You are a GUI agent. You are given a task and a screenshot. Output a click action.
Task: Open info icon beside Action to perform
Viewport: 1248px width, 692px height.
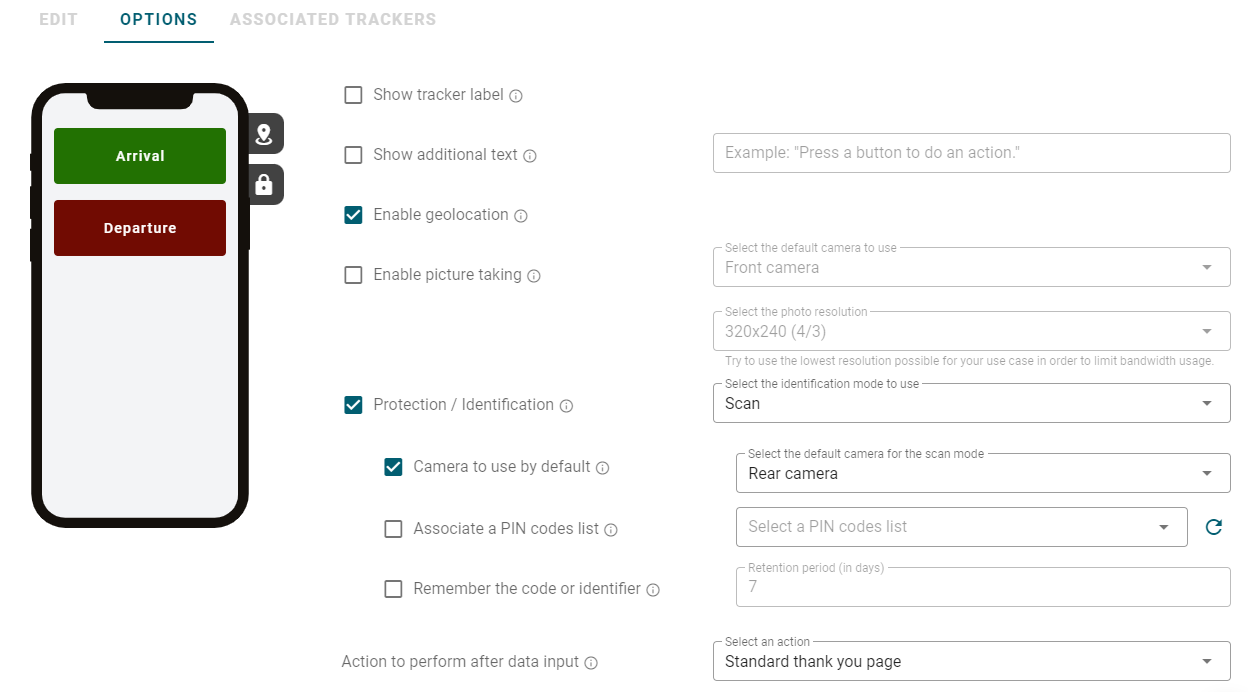(x=591, y=663)
